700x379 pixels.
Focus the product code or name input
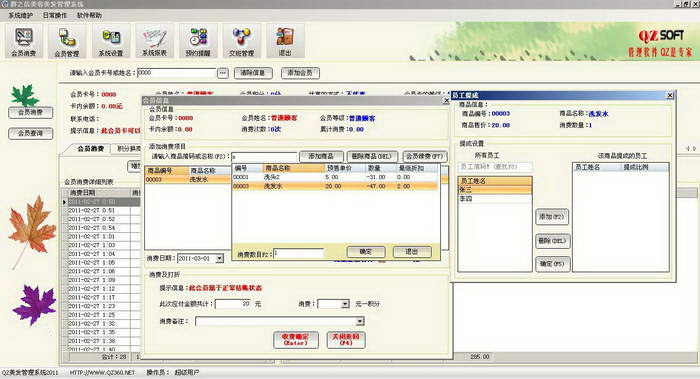click(x=264, y=157)
